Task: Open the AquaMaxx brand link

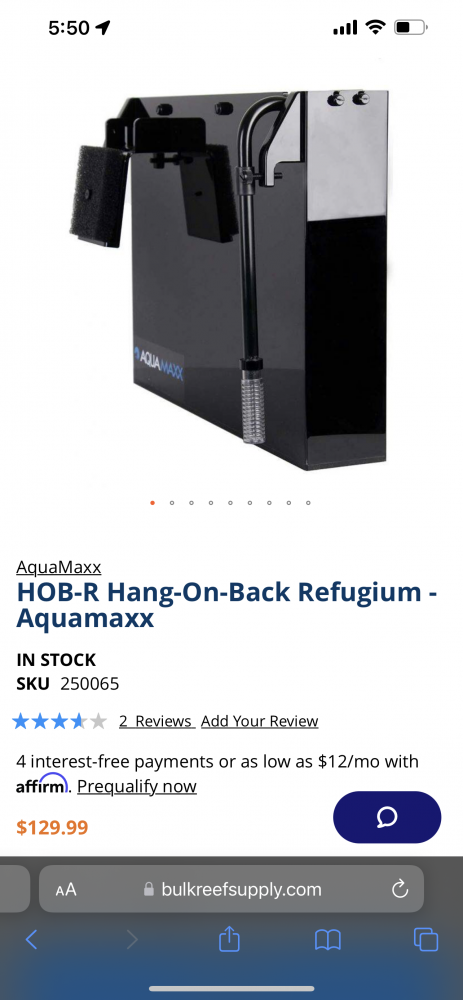Action: pyautogui.click(x=59, y=566)
